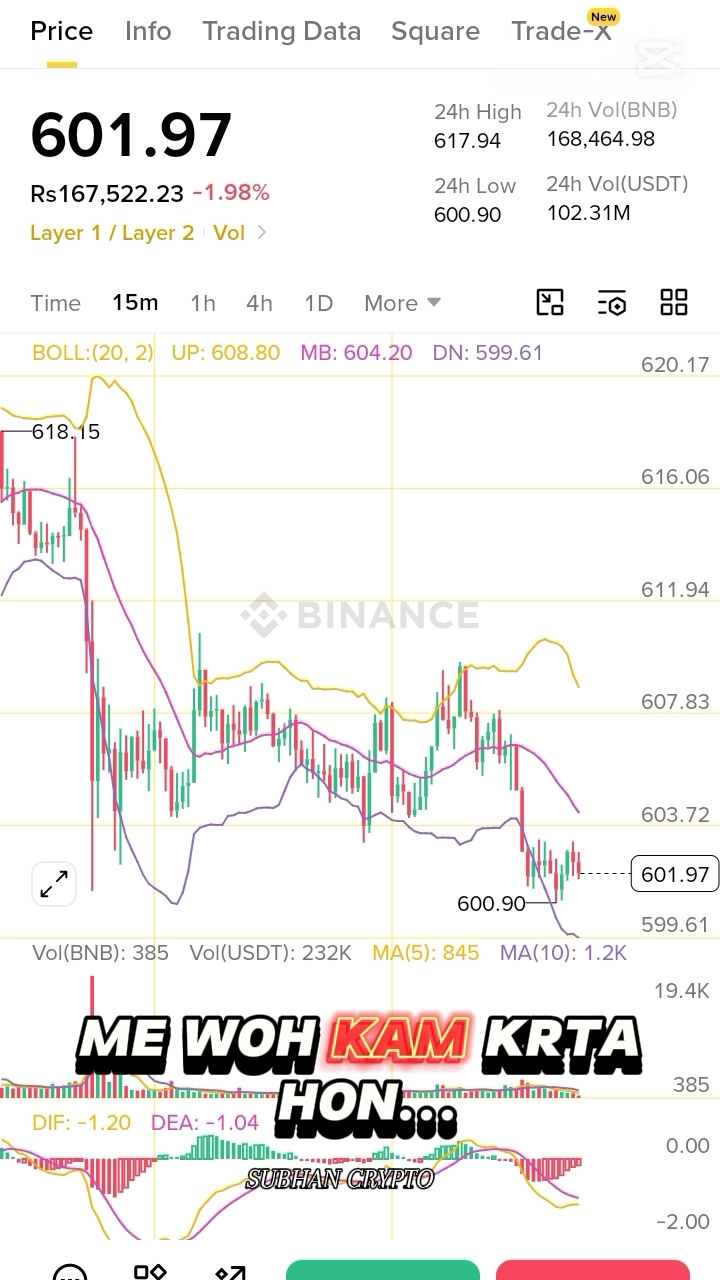Click the 600.90 low price marker
The image size is (720, 1280).
click(491, 904)
